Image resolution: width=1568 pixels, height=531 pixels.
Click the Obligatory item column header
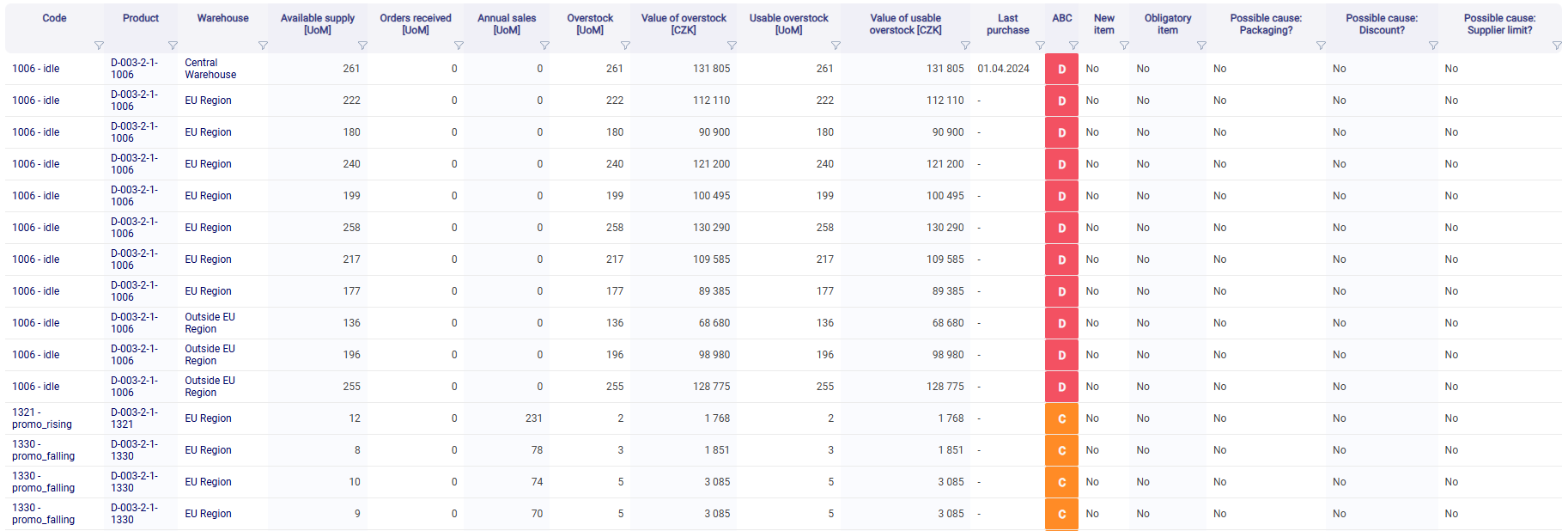coord(1167,24)
